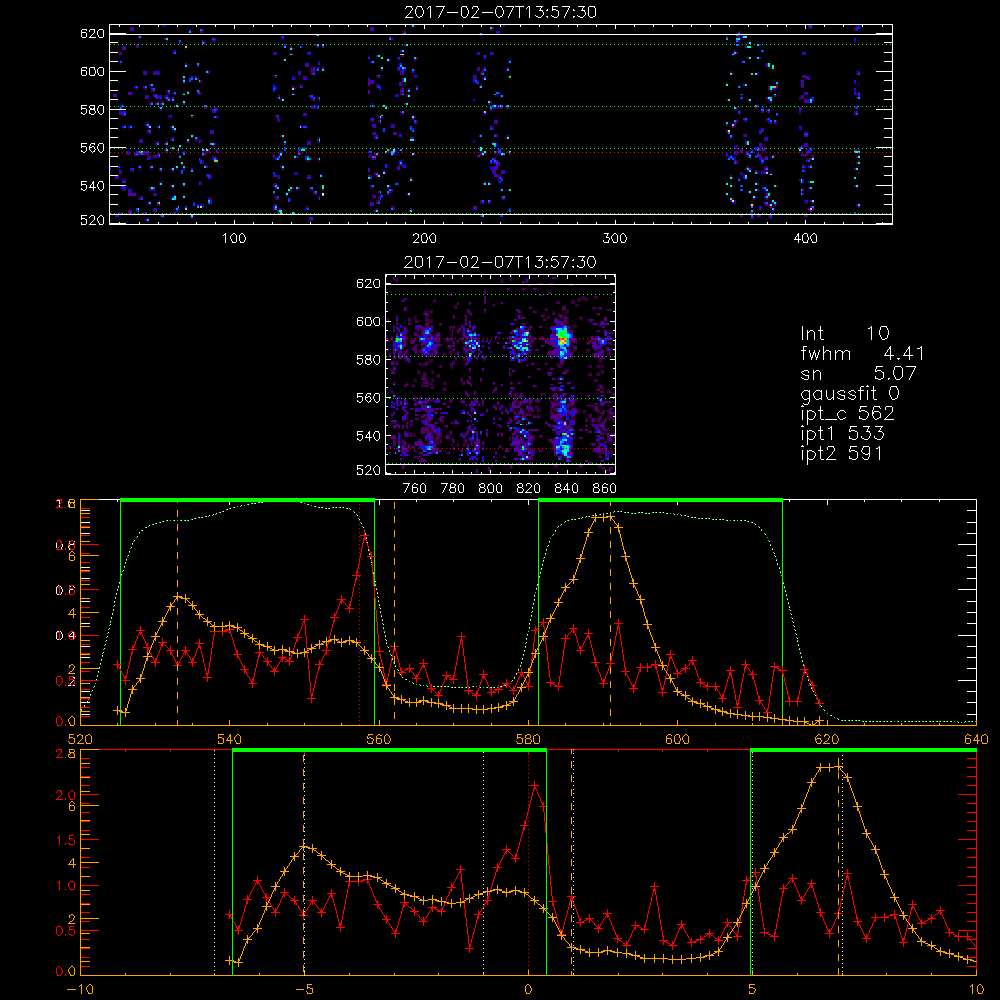The width and height of the screenshot is (1000, 1000).
Task: Click x-axis label 0 on the bottom plot
Action: click(528, 989)
